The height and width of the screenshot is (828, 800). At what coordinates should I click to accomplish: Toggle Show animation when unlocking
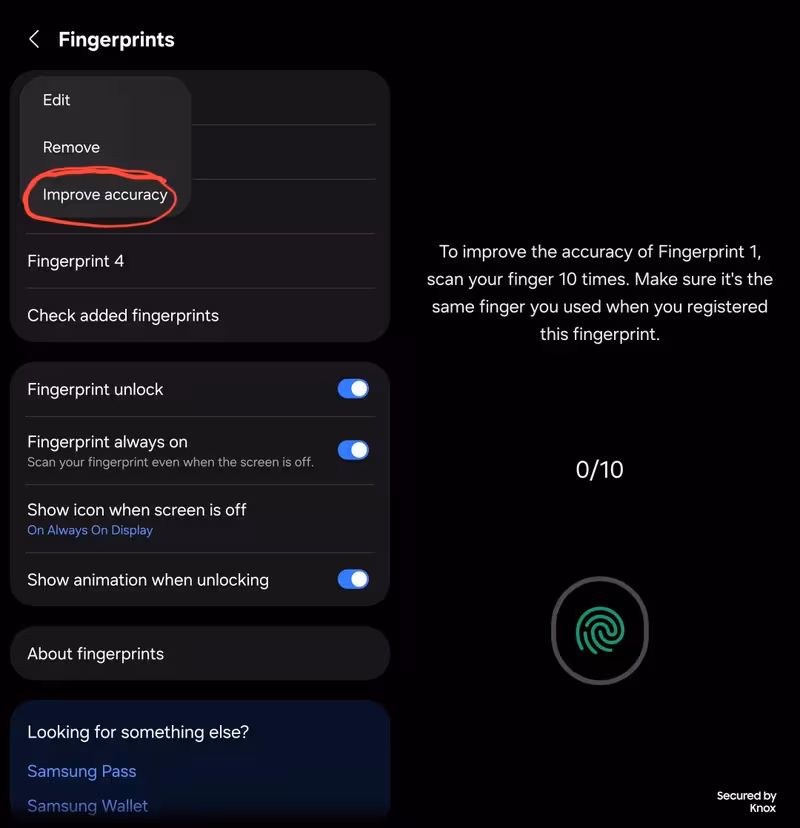point(353,579)
